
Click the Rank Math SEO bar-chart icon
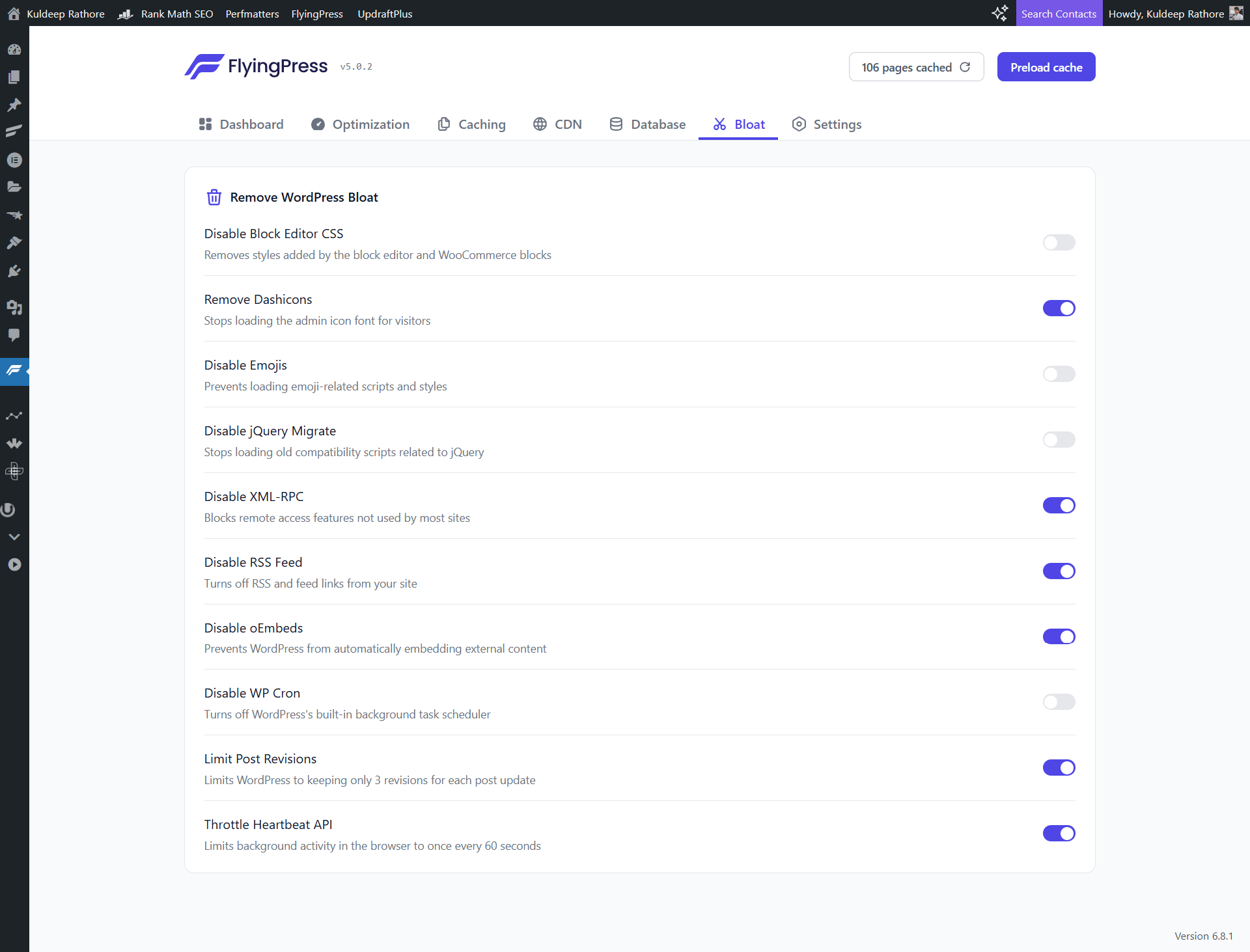pyautogui.click(x=126, y=14)
